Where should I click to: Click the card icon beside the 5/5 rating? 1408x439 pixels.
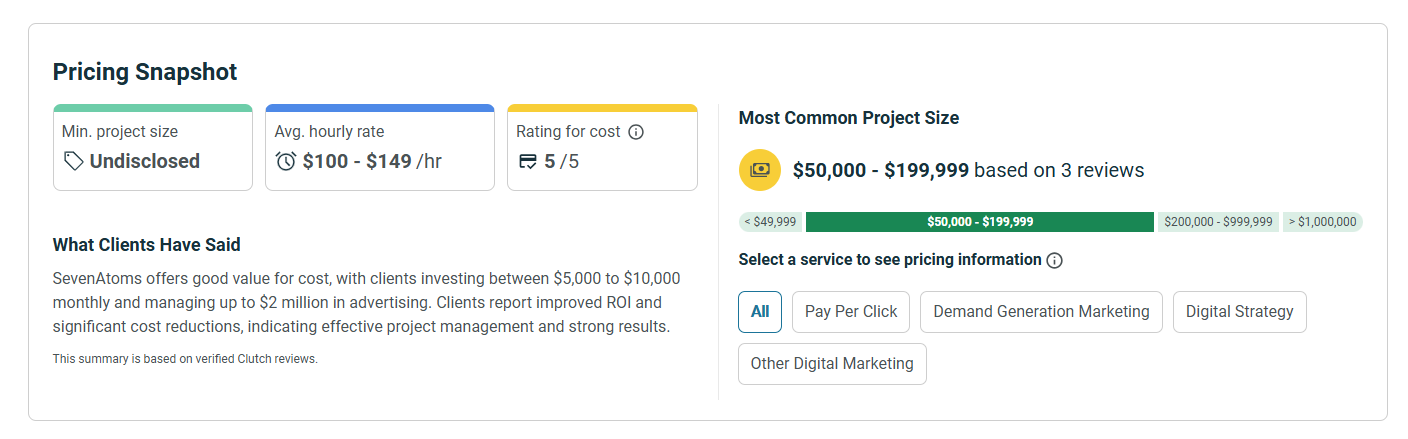pos(528,161)
